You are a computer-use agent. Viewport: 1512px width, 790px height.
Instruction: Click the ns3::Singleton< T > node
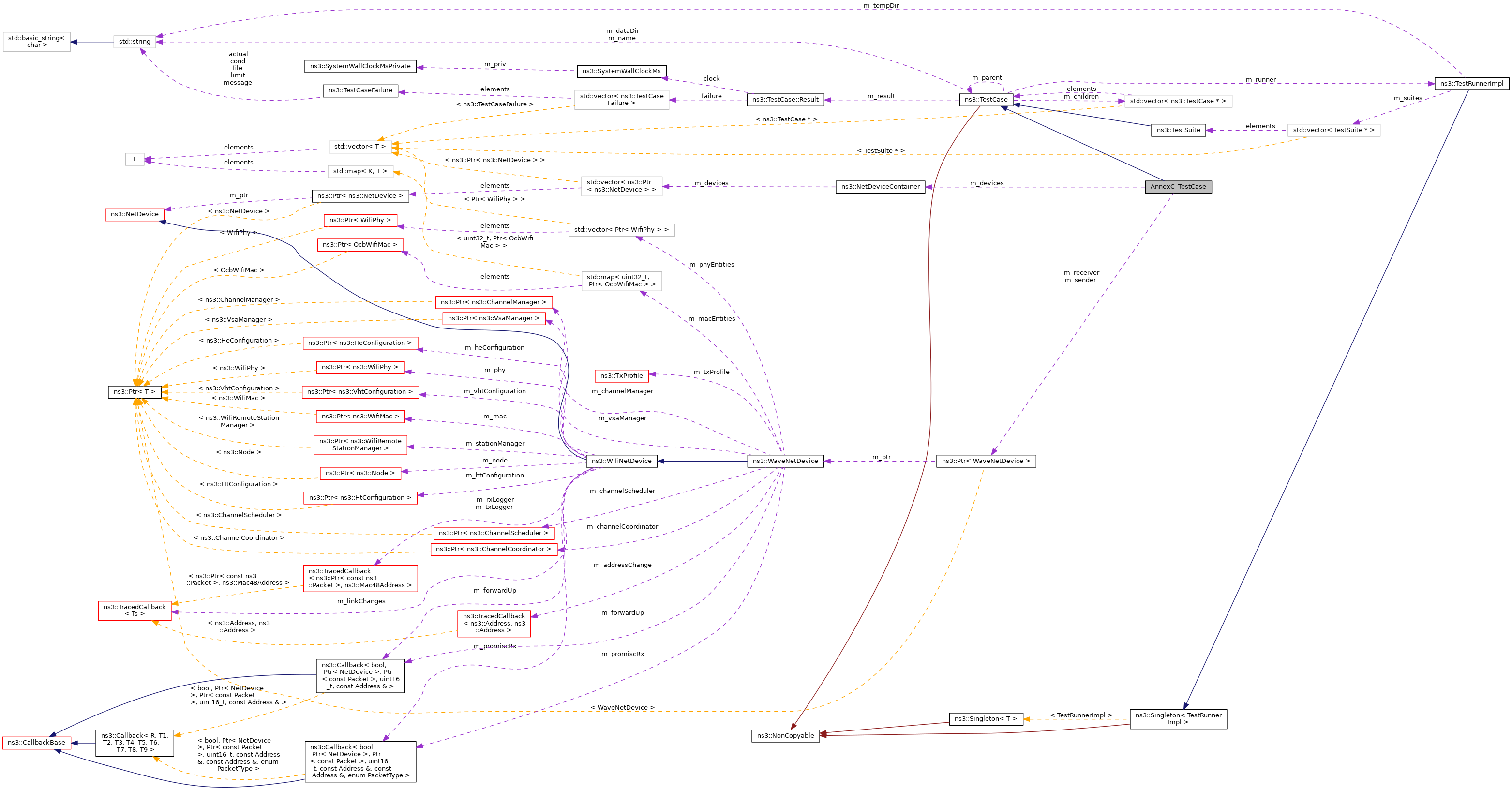point(986,719)
